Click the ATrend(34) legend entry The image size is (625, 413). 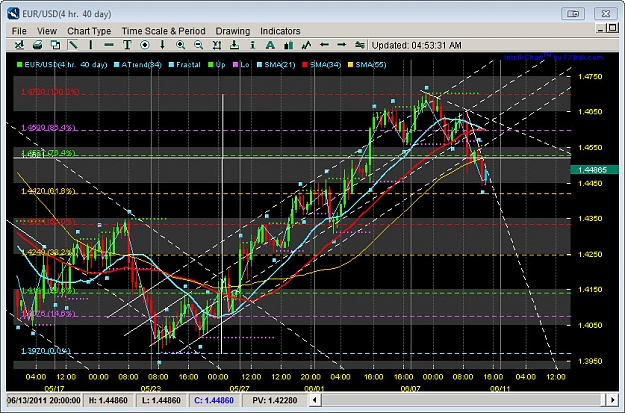pyautogui.click(x=137, y=65)
